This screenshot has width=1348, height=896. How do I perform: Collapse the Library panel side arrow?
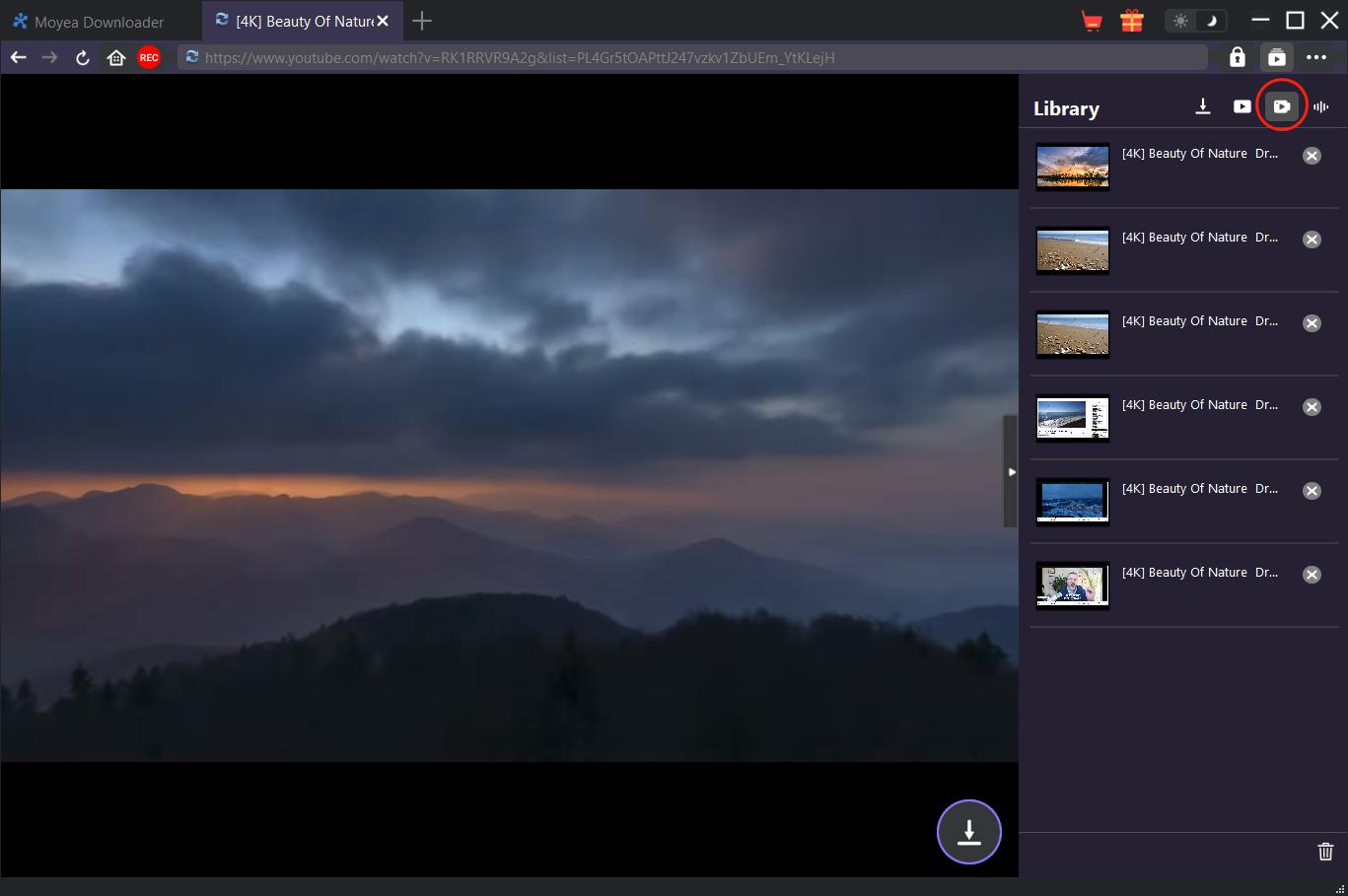pyautogui.click(x=1011, y=472)
